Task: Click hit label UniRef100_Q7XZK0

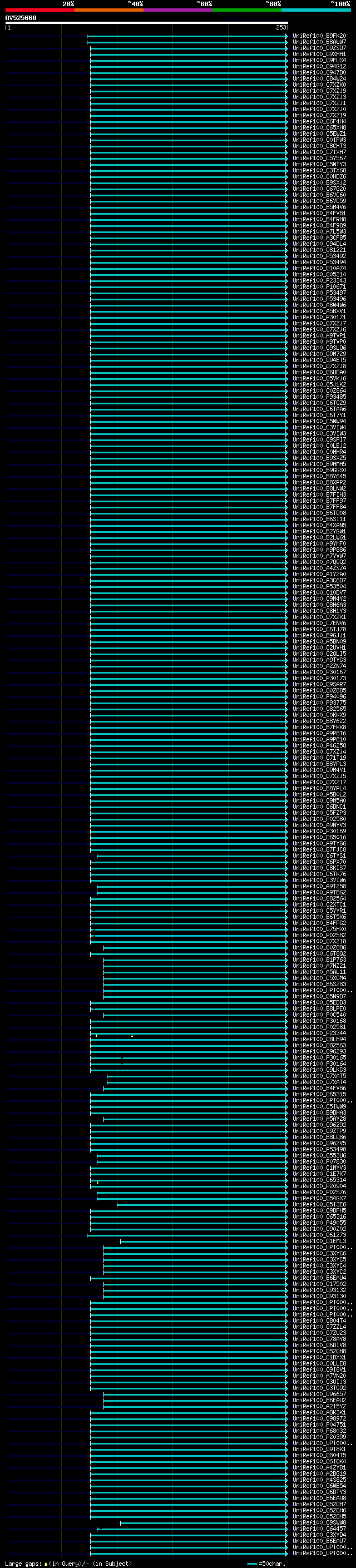Action: coord(319,85)
